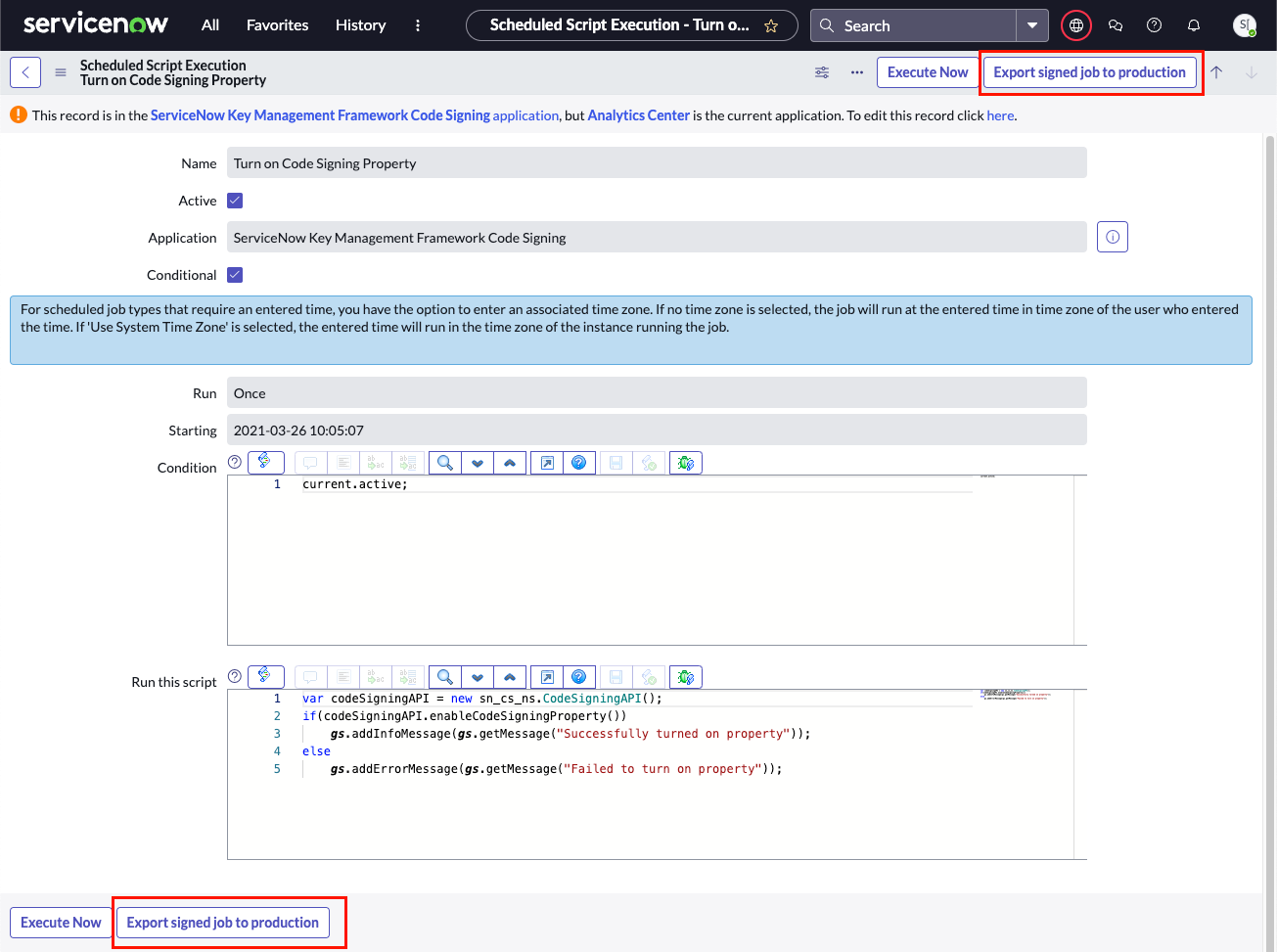The height and width of the screenshot is (952, 1277).
Task: Toggle the Conditional checkbox
Action: point(235,275)
